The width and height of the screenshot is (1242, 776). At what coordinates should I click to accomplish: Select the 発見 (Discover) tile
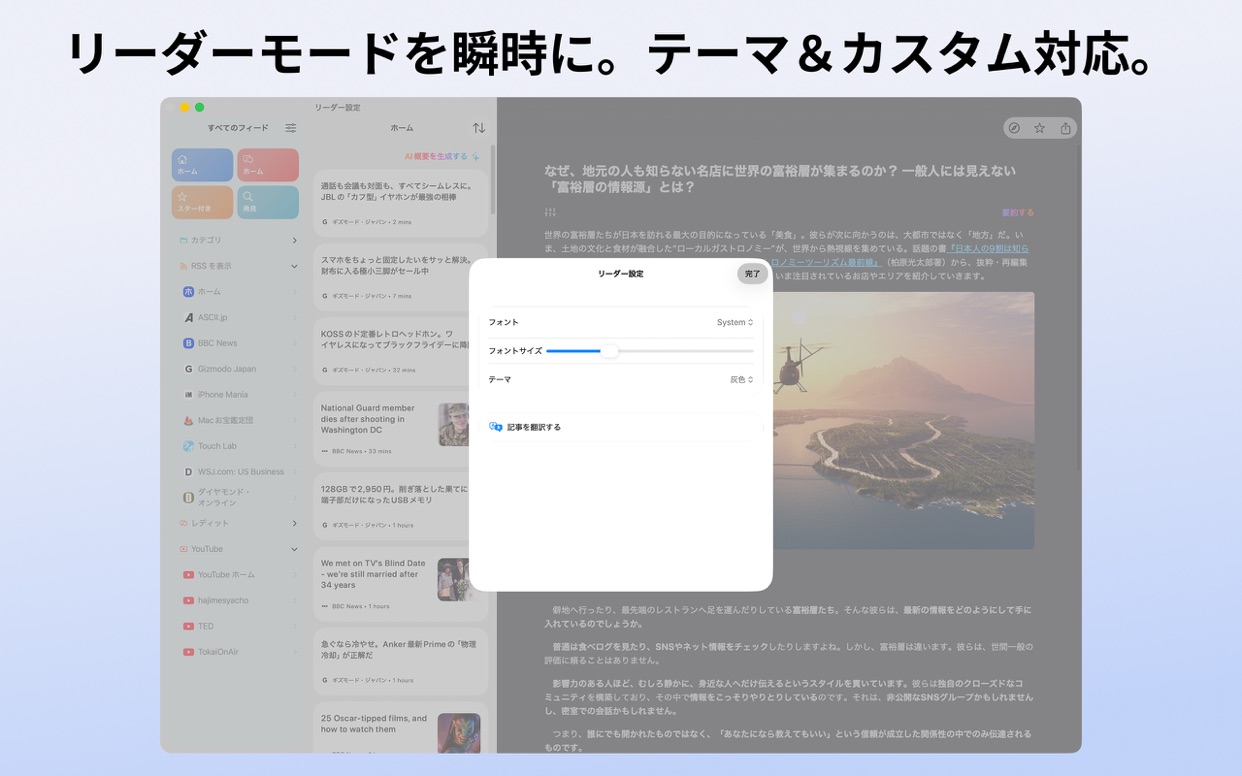268,200
